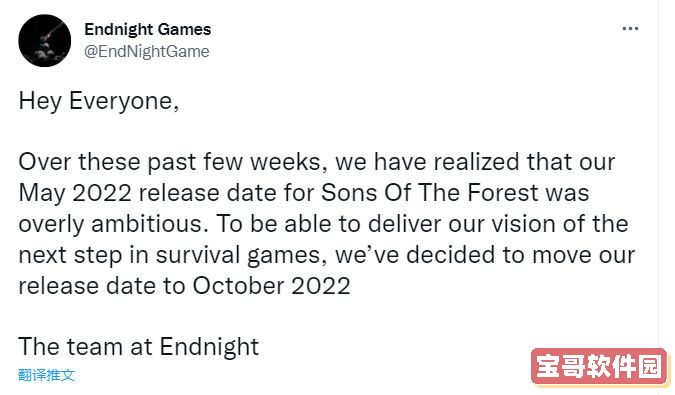The image size is (675, 395).
Task: Select the 'Sons Of The Forest' title text
Action: tap(430, 192)
